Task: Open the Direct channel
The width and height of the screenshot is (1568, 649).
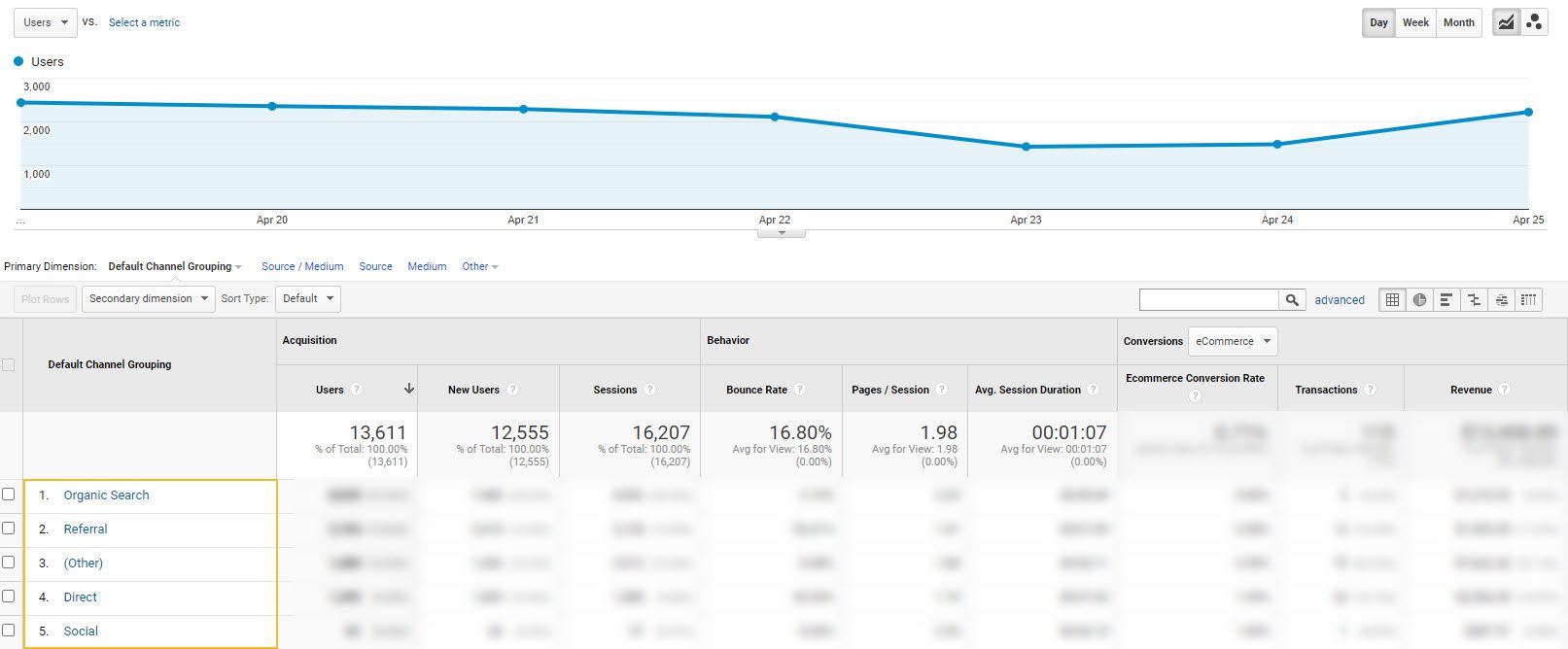Action: 80,598
